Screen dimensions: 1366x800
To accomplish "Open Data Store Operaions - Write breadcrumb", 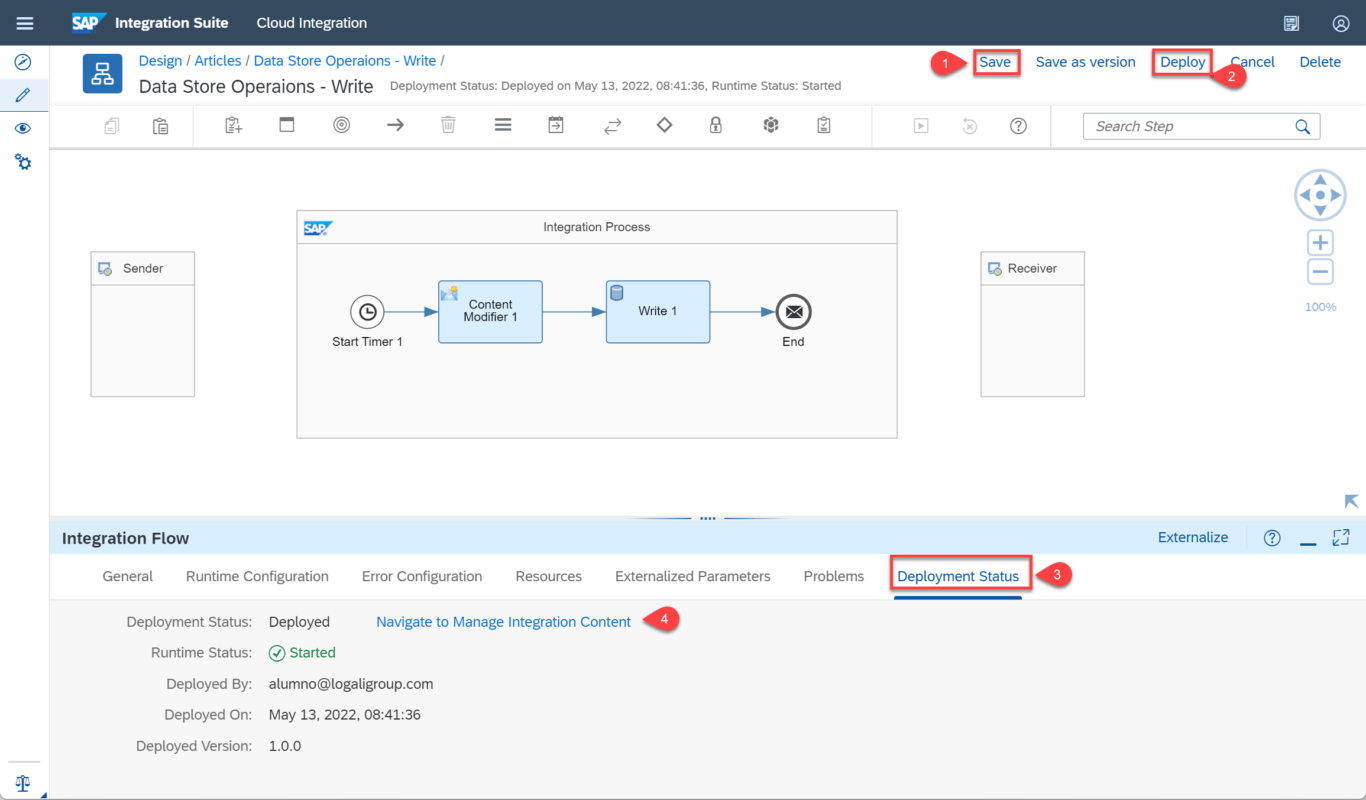I will point(345,61).
